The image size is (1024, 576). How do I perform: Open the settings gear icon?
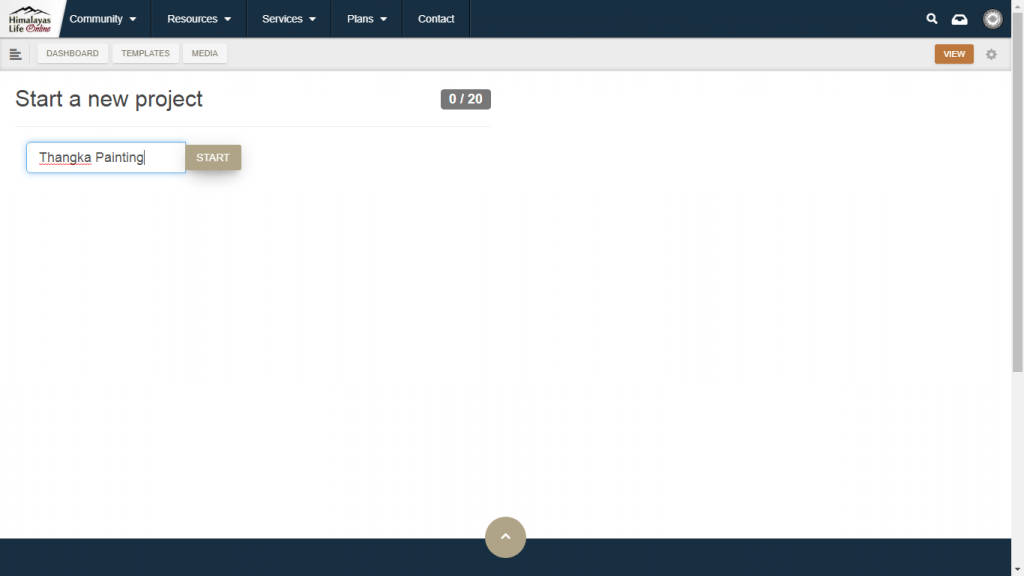[991, 54]
